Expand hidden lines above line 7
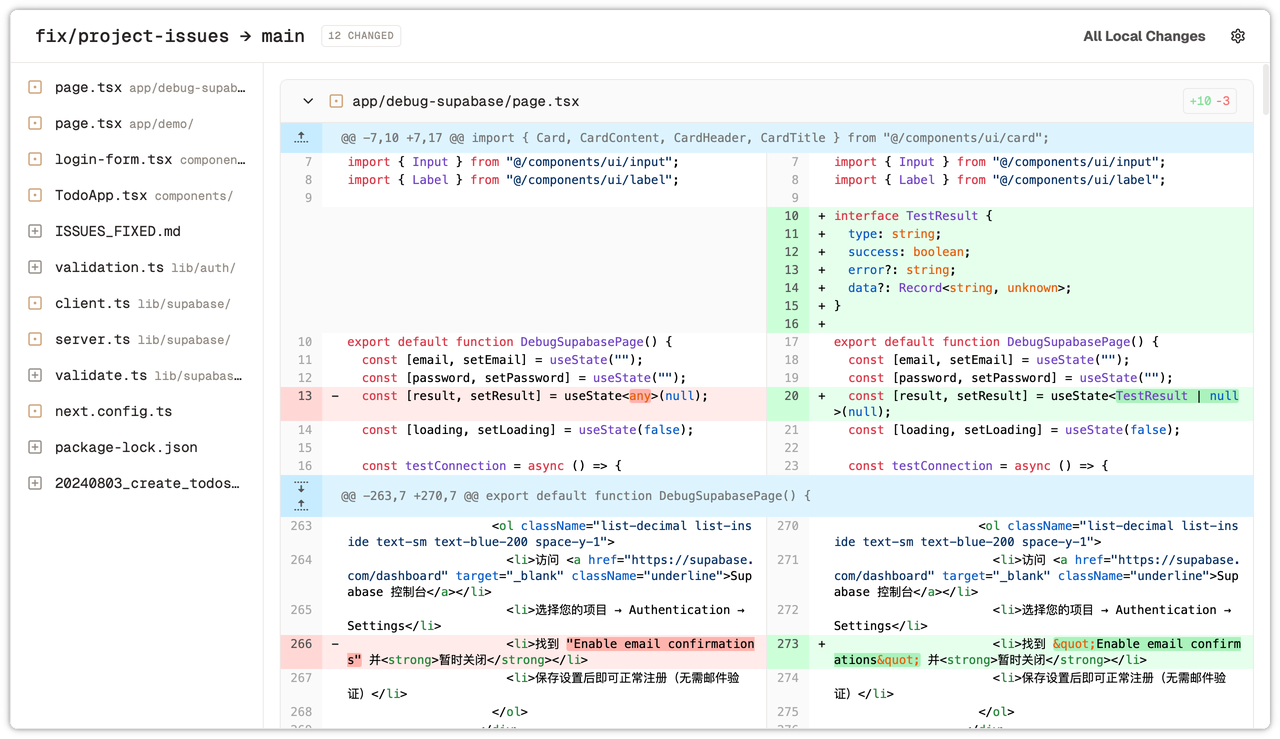Screen dimensions: 1280x739 [x=301, y=138]
